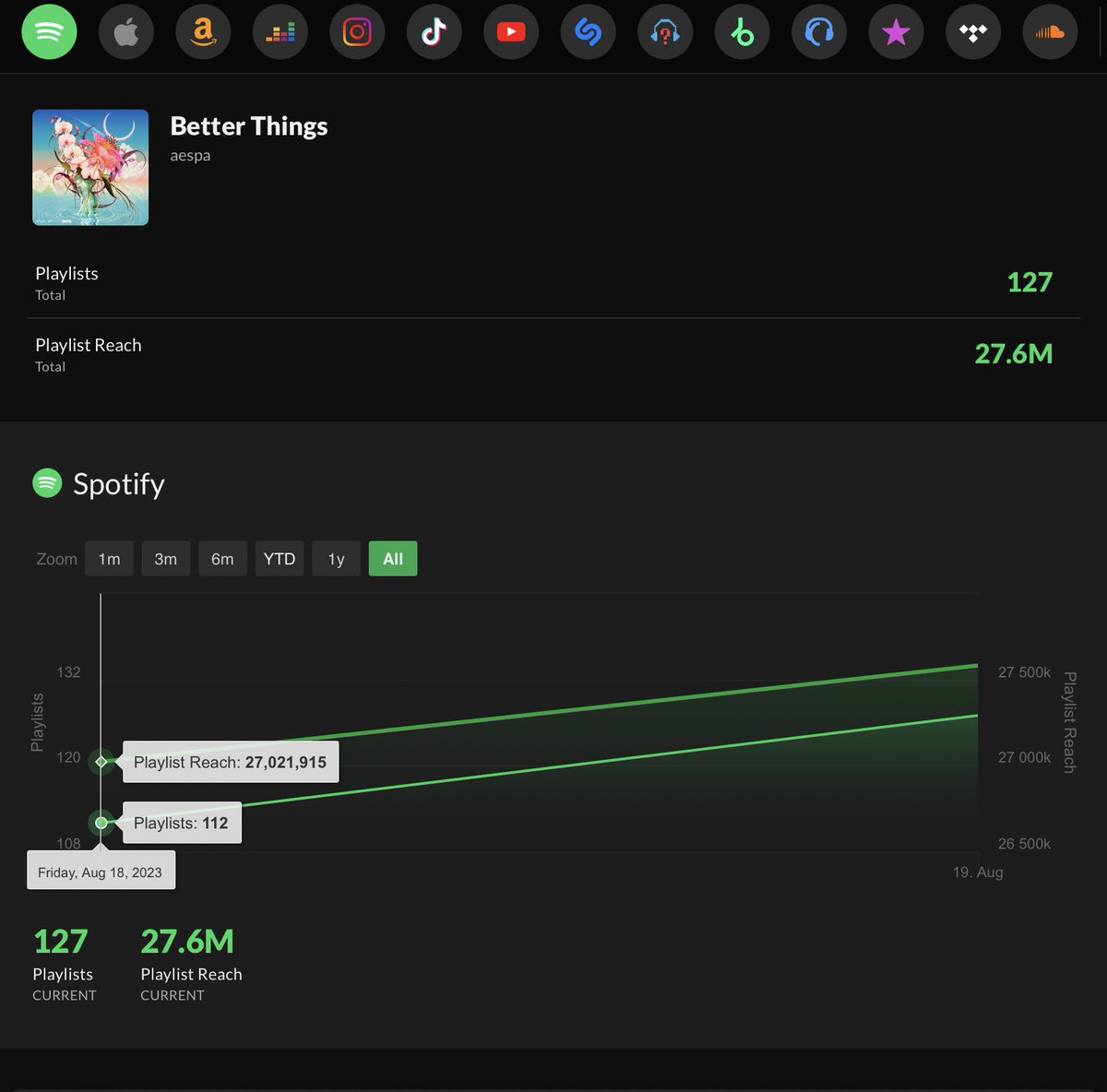Click the 27.6M total playlist reach value
Viewport: 1107px width, 1092px height.
pos(1014,354)
